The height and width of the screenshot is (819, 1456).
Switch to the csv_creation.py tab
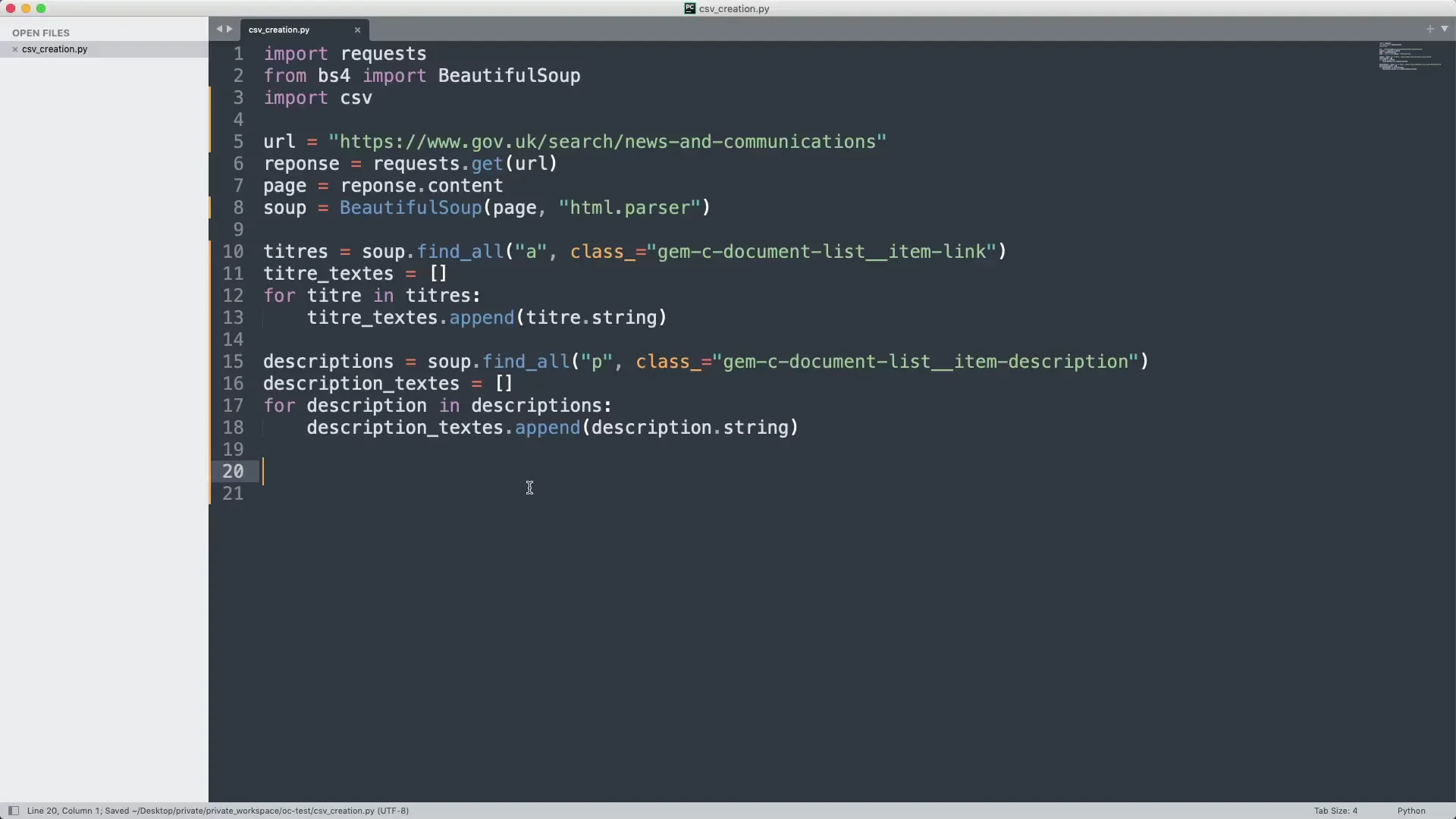pyautogui.click(x=279, y=30)
